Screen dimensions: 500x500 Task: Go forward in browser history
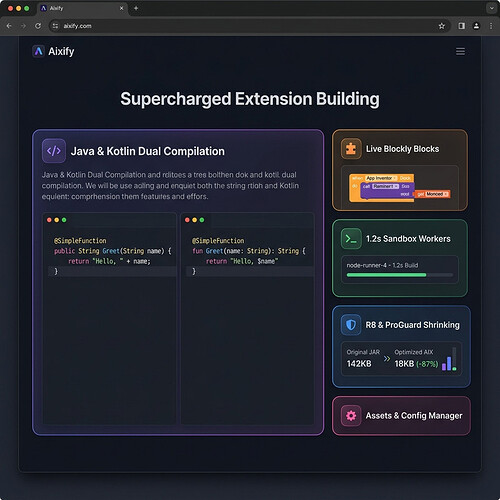click(x=23, y=26)
